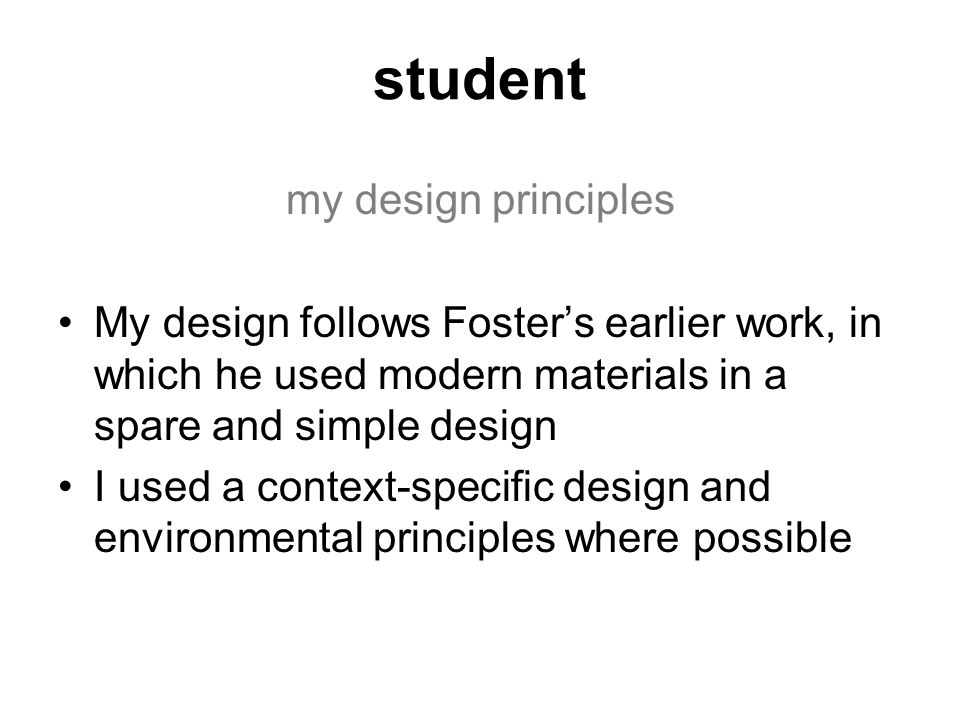Click "principles" in the second bullet
960x720 pixels.
click(x=464, y=539)
